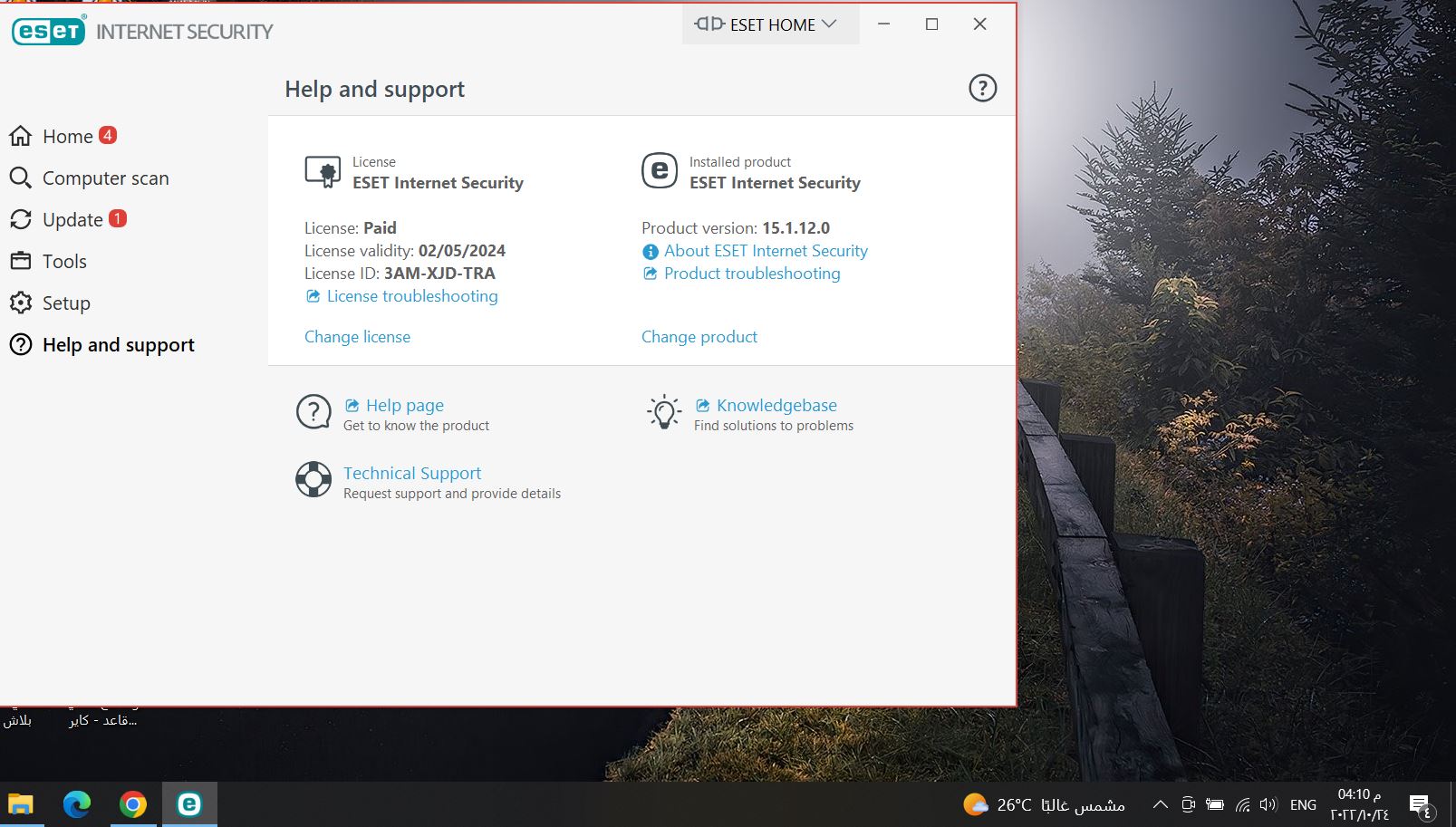Viewport: 1456px width, 827px height.
Task: Open the Knowledgebase link
Action: [776, 406]
